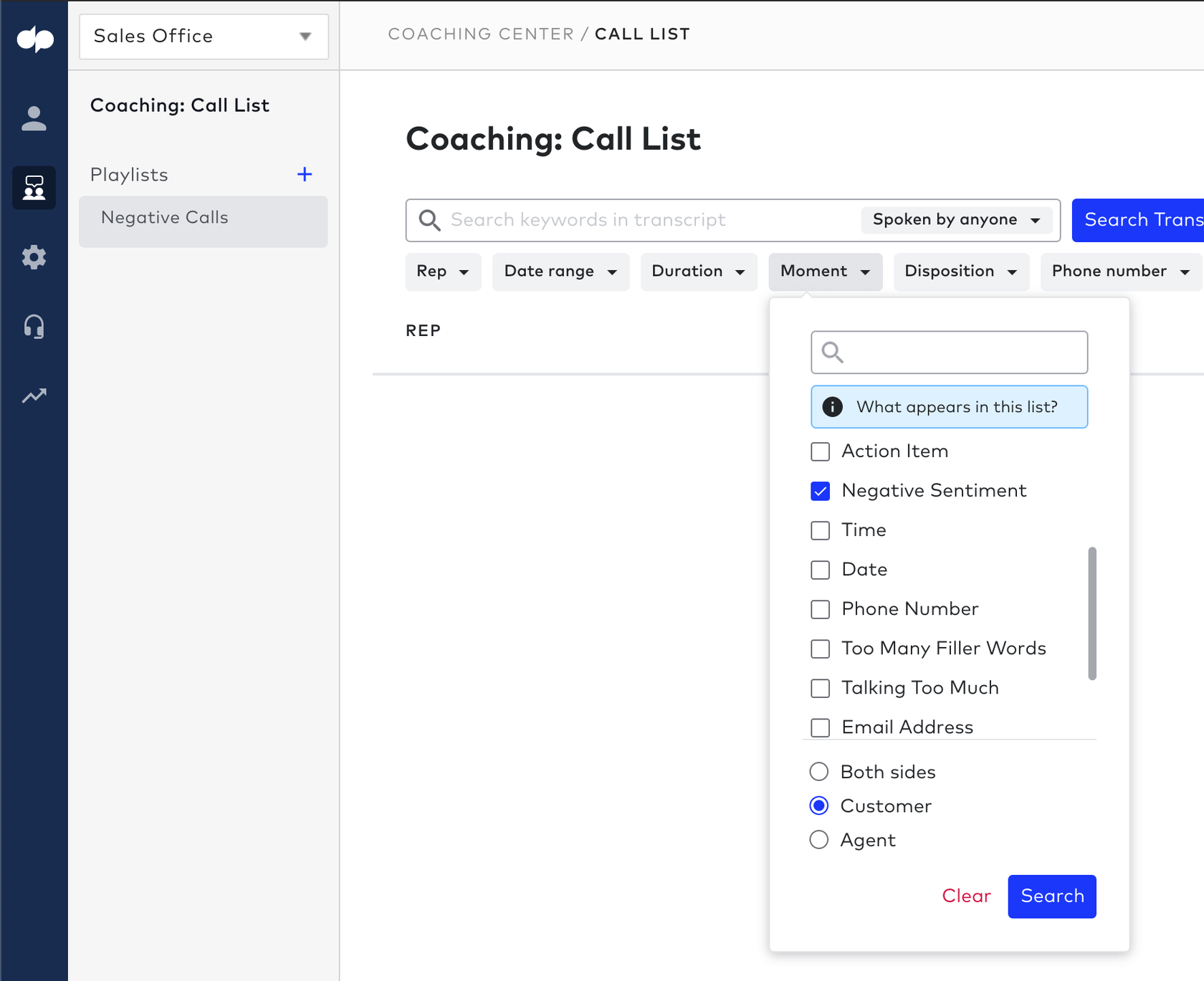
Task: Uncheck the Negative Sentiment checkbox
Action: [x=820, y=491]
